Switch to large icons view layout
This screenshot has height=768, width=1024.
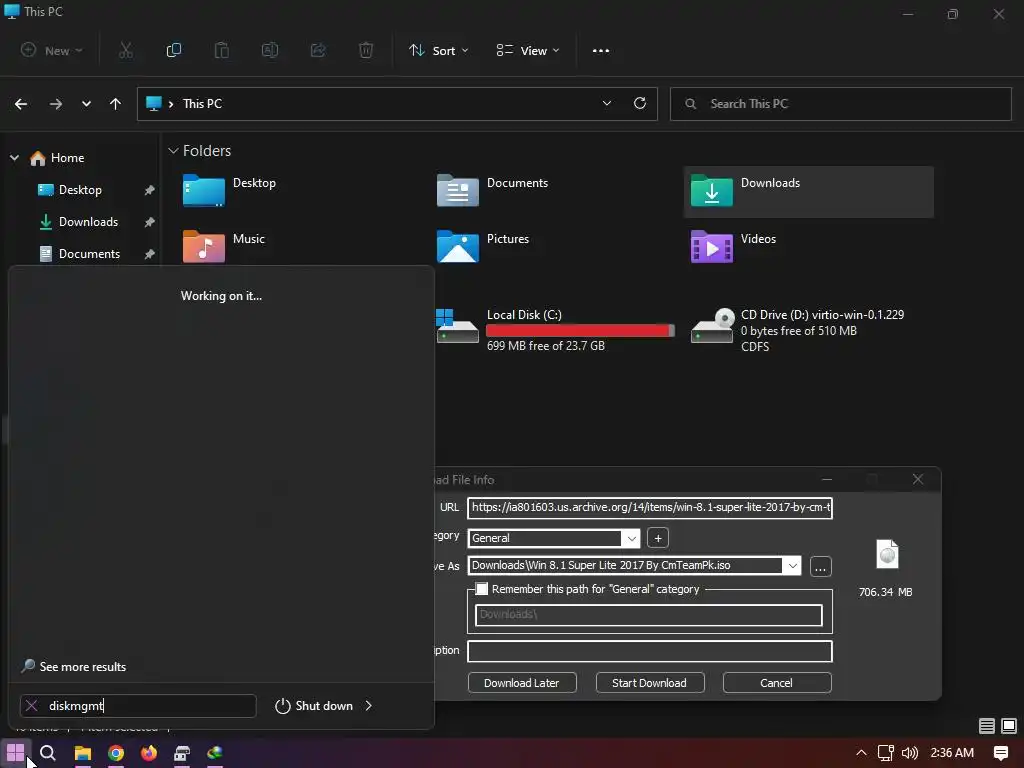pos(1009,726)
